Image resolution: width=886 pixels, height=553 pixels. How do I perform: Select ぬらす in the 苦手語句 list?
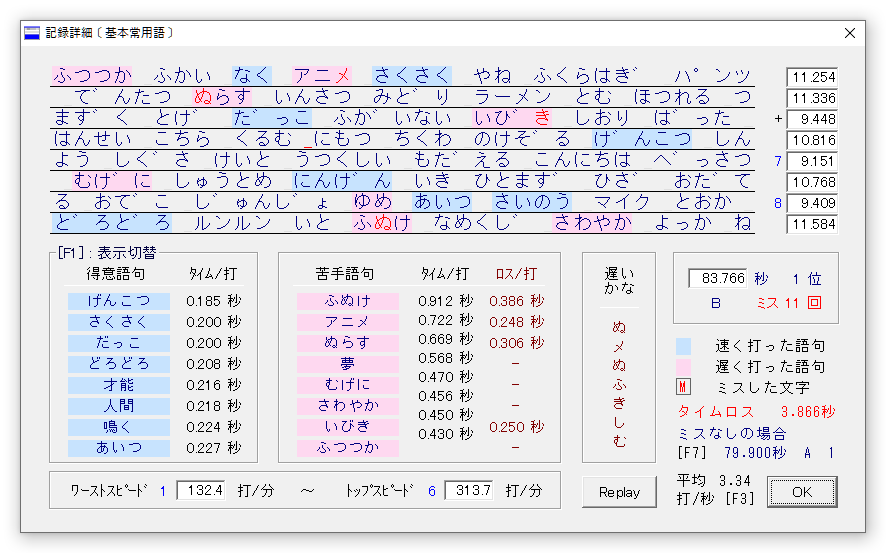point(348,343)
